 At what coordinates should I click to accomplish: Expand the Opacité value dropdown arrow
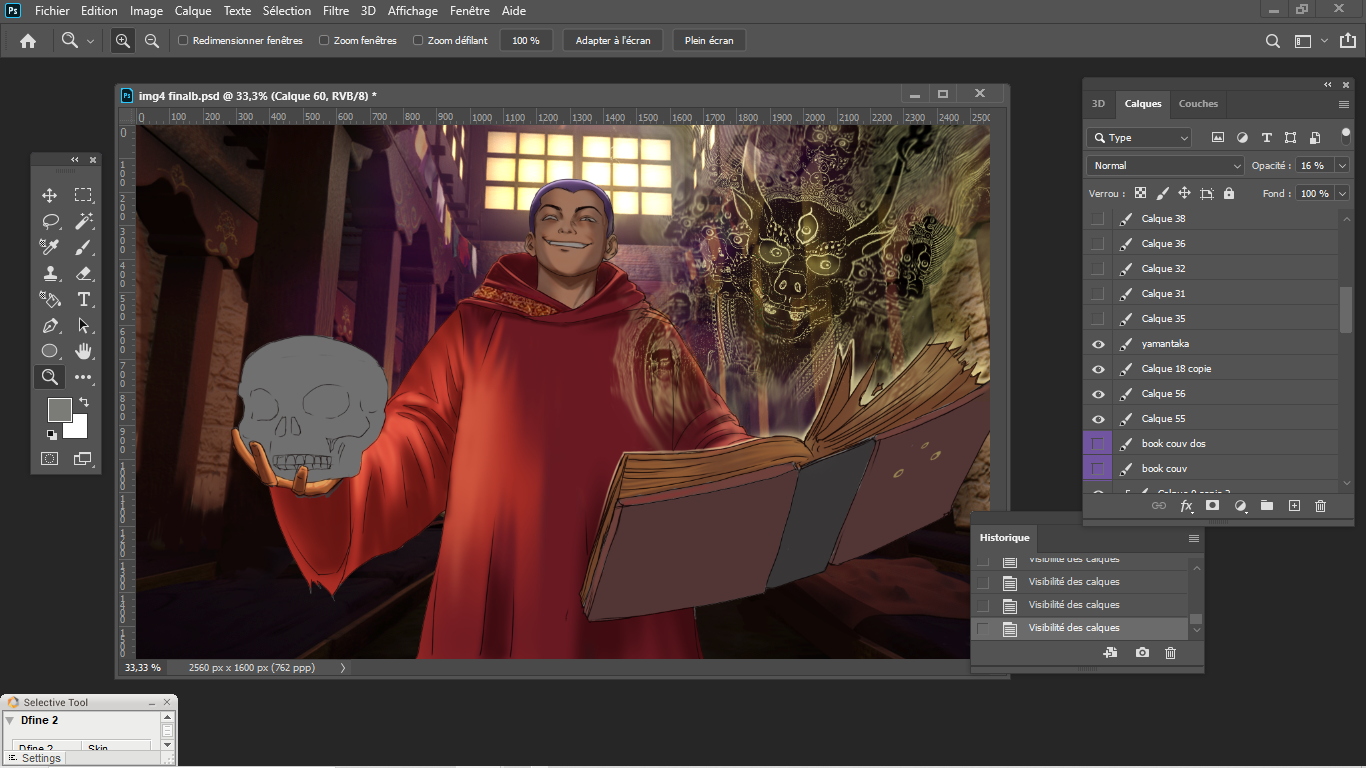[x=1342, y=166]
